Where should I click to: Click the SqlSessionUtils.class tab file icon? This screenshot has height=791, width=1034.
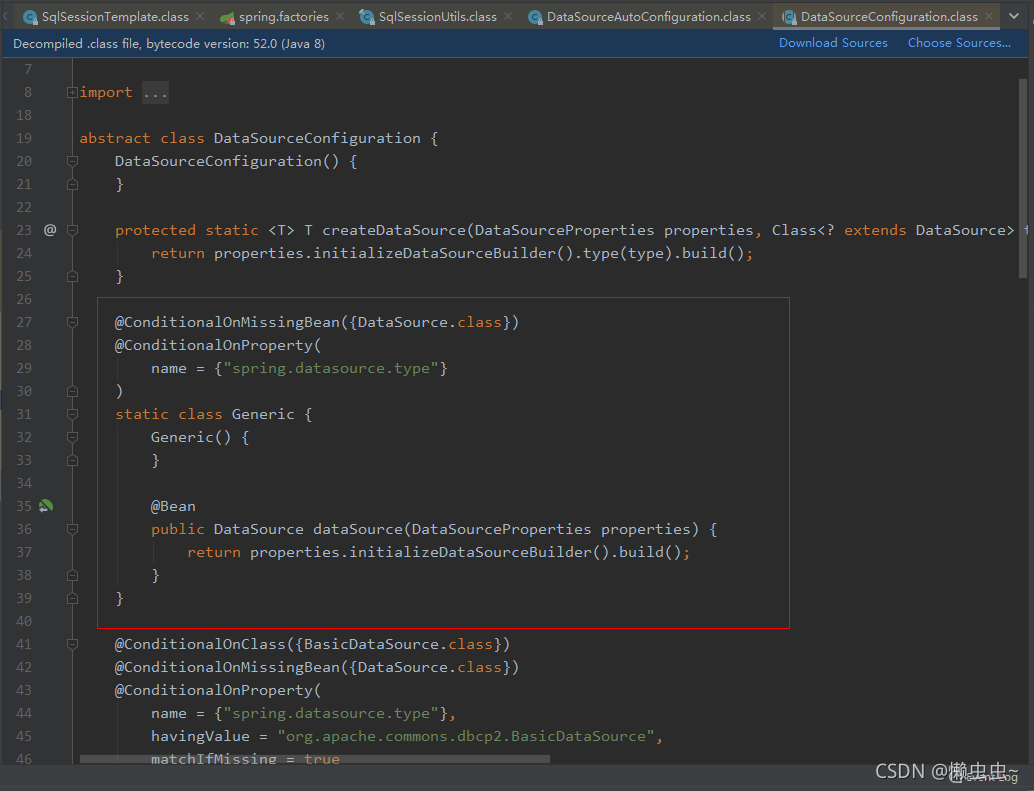(x=367, y=17)
